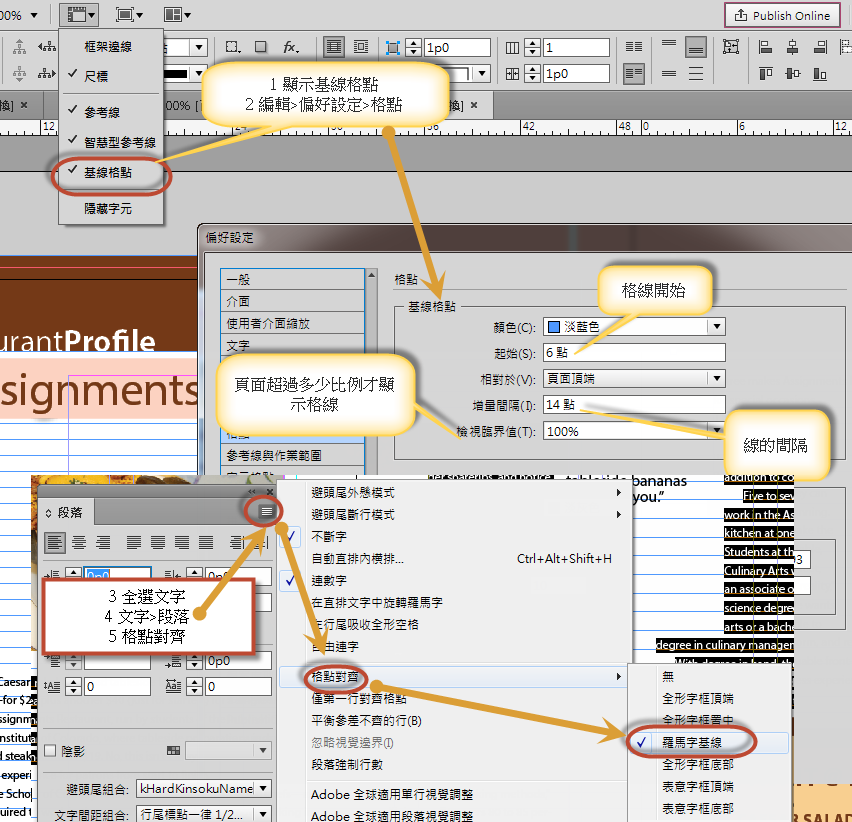852x822 pixels.
Task: Open the Screen Mode button in top bar
Action: 128,15
